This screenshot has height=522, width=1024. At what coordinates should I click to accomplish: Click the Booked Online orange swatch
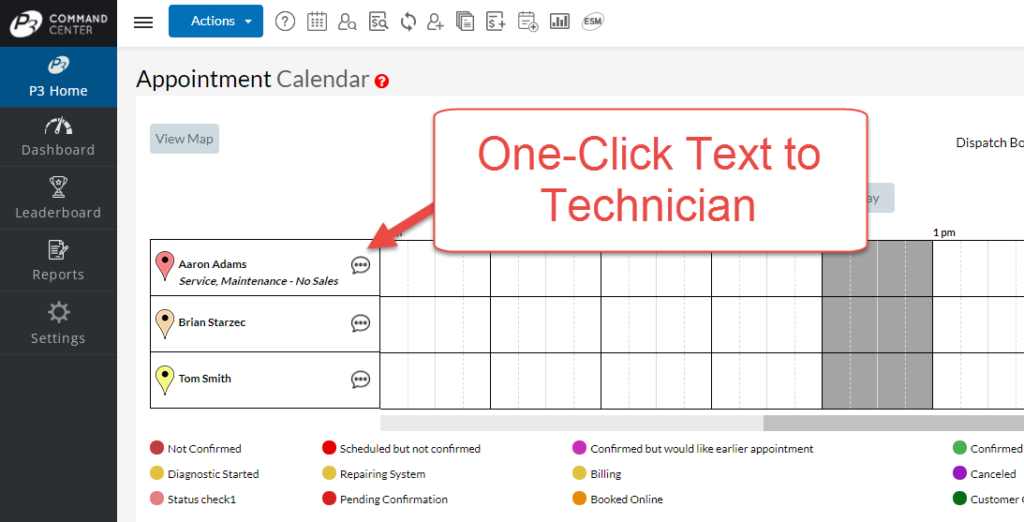579,498
